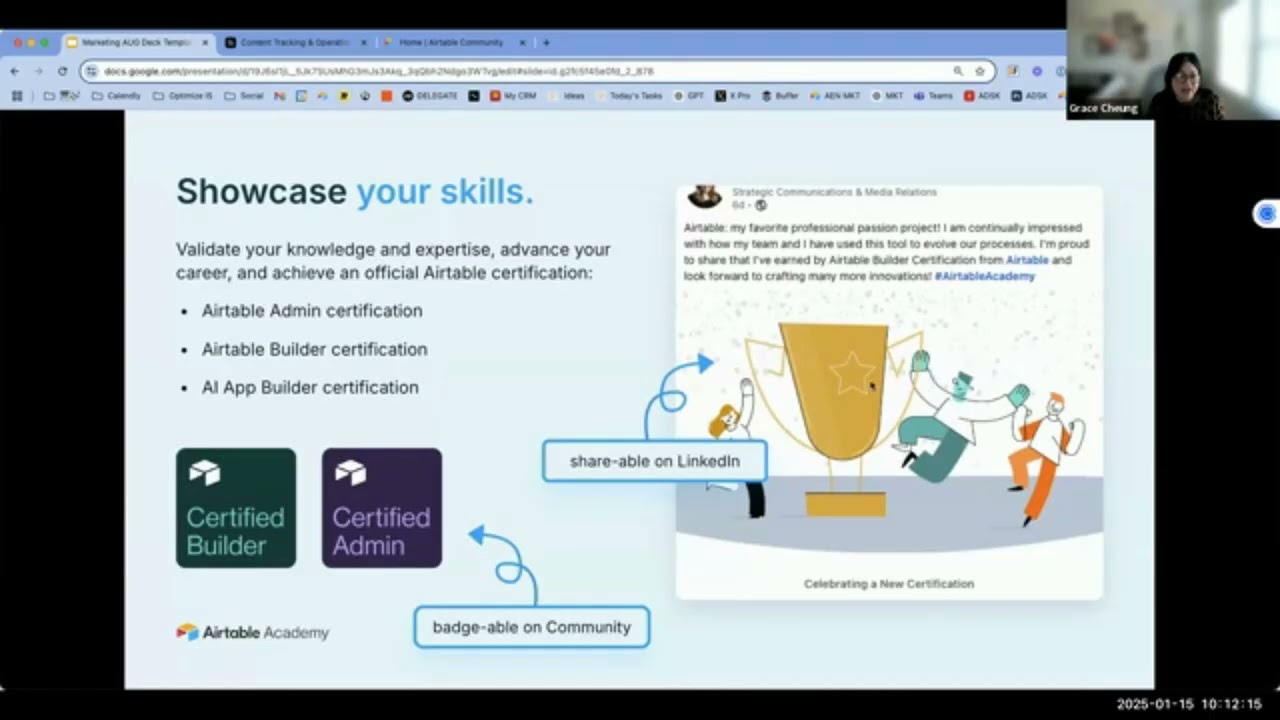Click "share-able on LinkedIn" callout text
1280x720 pixels.
point(655,461)
